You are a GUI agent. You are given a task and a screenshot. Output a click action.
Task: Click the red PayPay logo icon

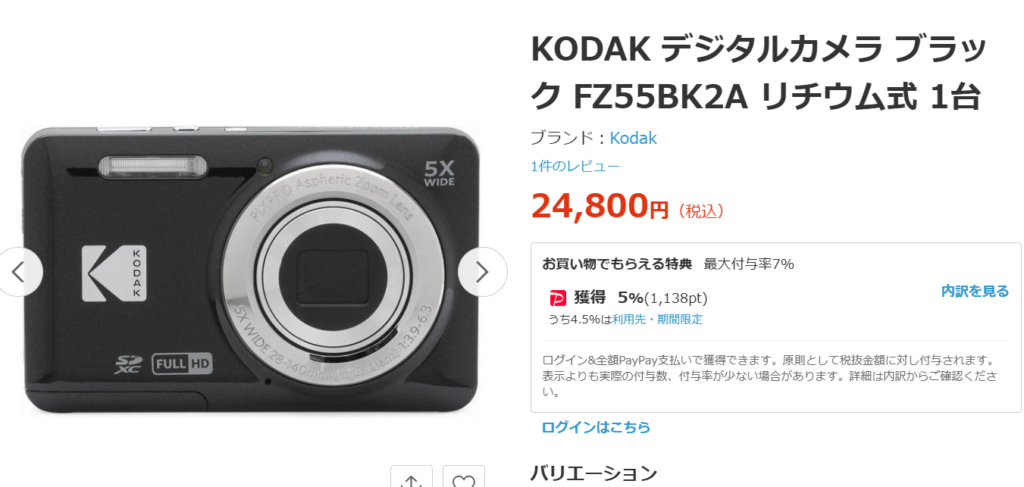coord(558,298)
